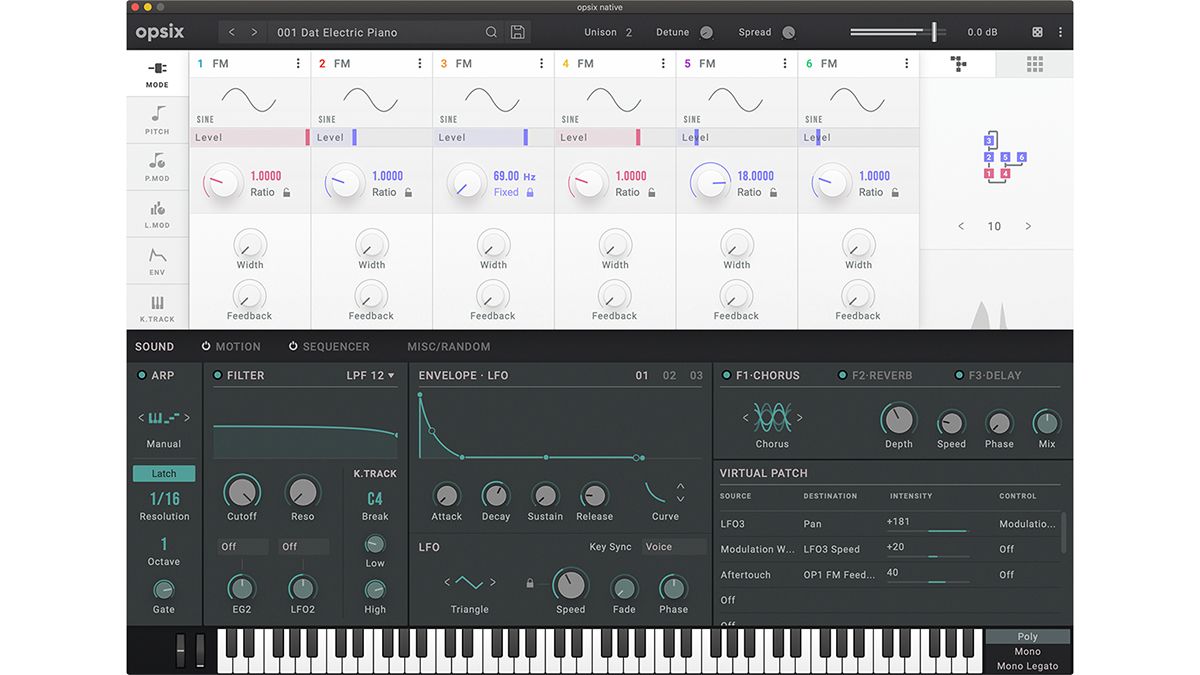Screen dimensions: 1200x675
Task: Open the P.MOD page in sidebar
Action: click(157, 167)
